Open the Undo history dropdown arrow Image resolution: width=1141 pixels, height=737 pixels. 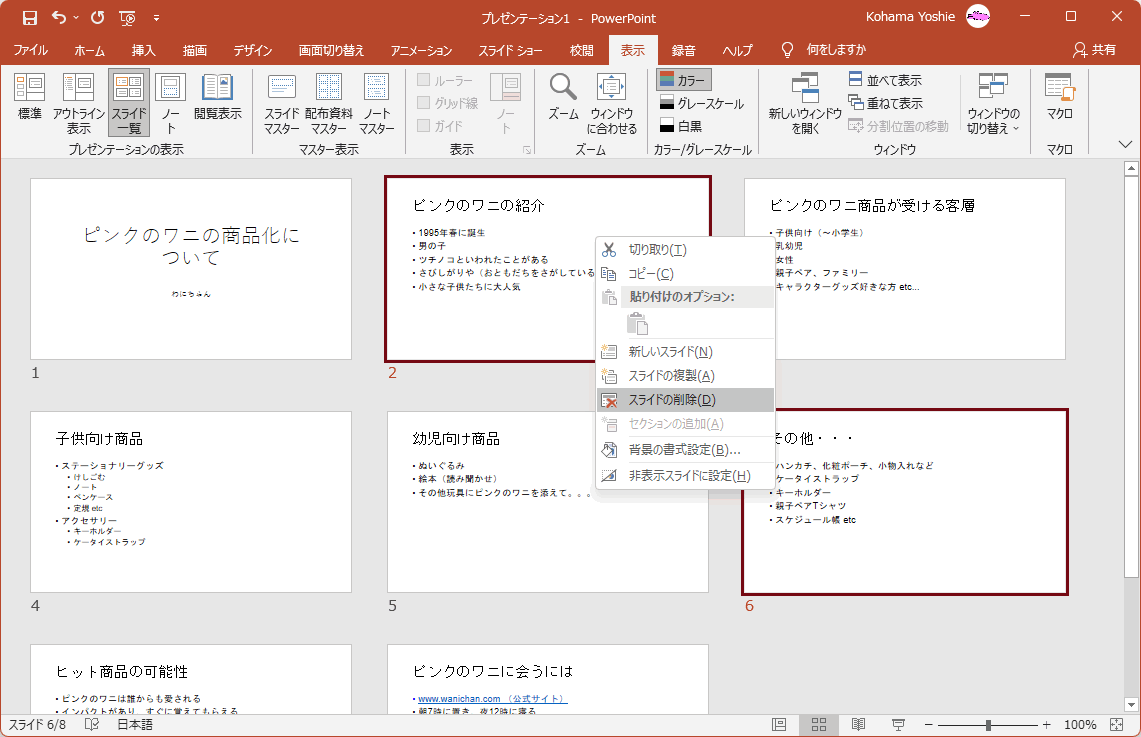pyautogui.click(x=76, y=17)
